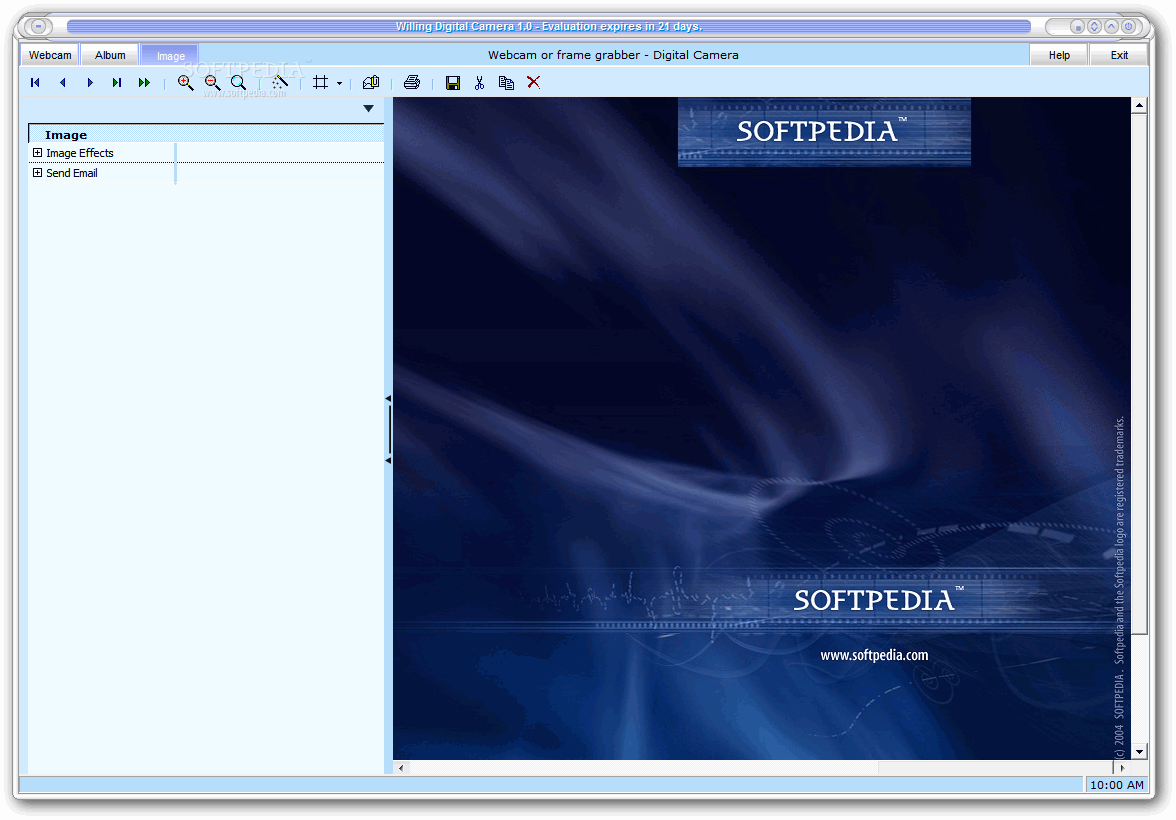Click the displayed Softpedia image preview
The width and height of the screenshot is (1176, 820).
click(761, 428)
